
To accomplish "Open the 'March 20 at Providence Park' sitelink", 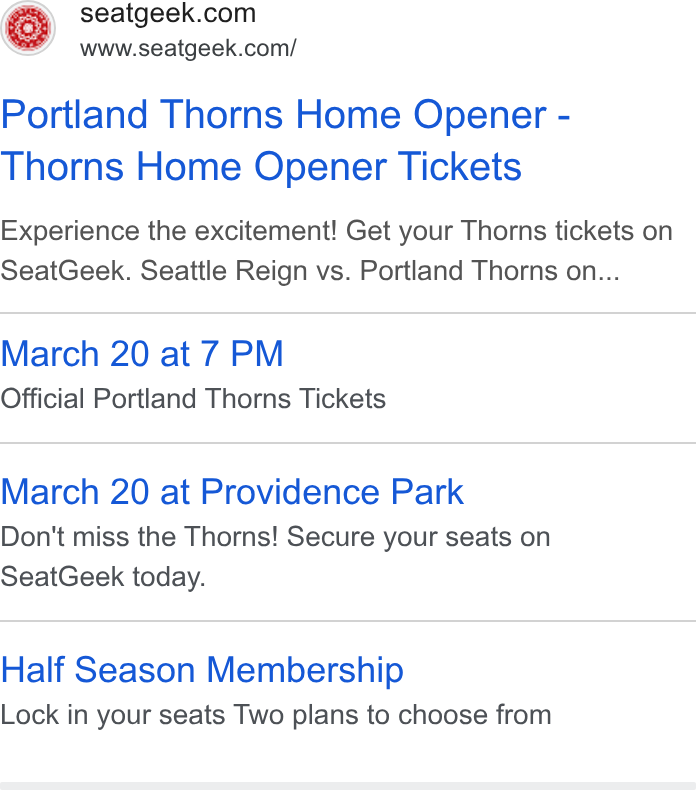I will coord(232,492).
